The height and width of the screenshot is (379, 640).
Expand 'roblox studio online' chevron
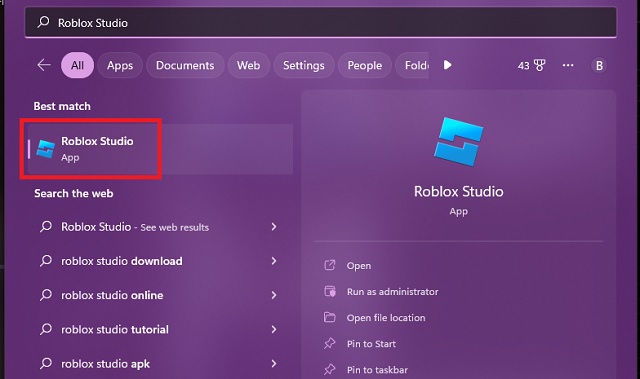(274, 295)
